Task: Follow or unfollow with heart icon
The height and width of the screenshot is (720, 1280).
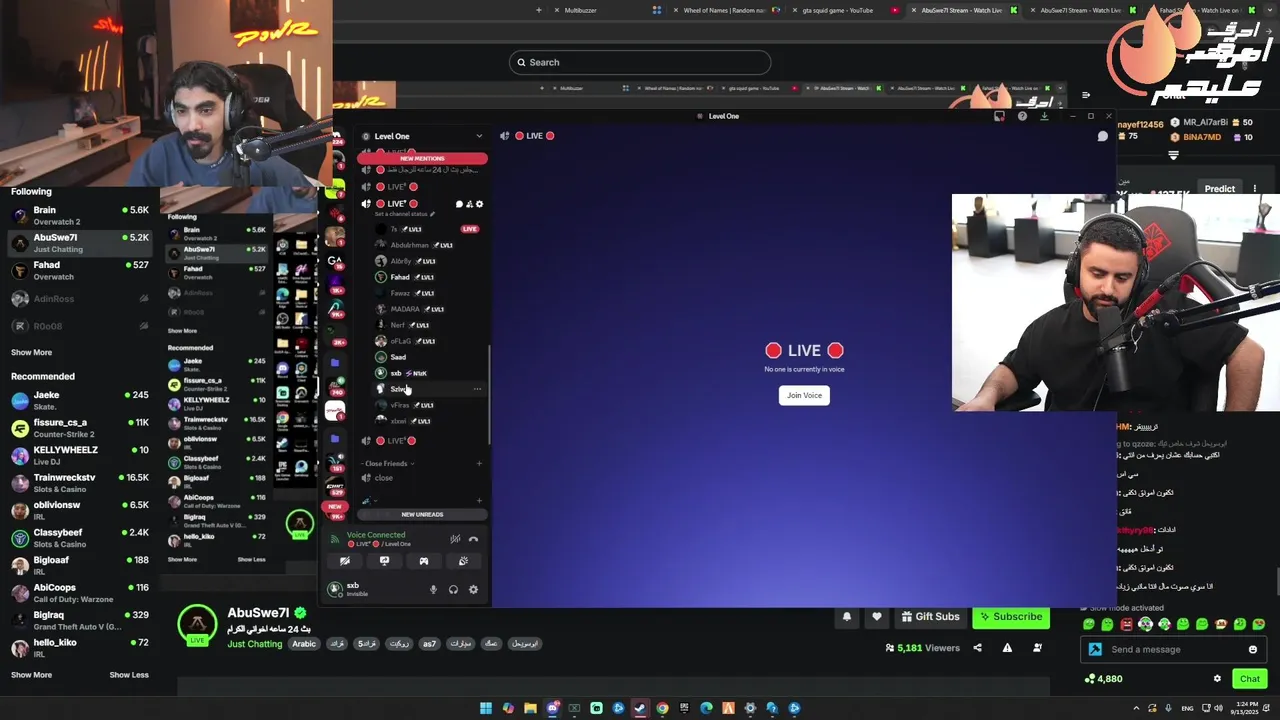Action: [x=877, y=617]
